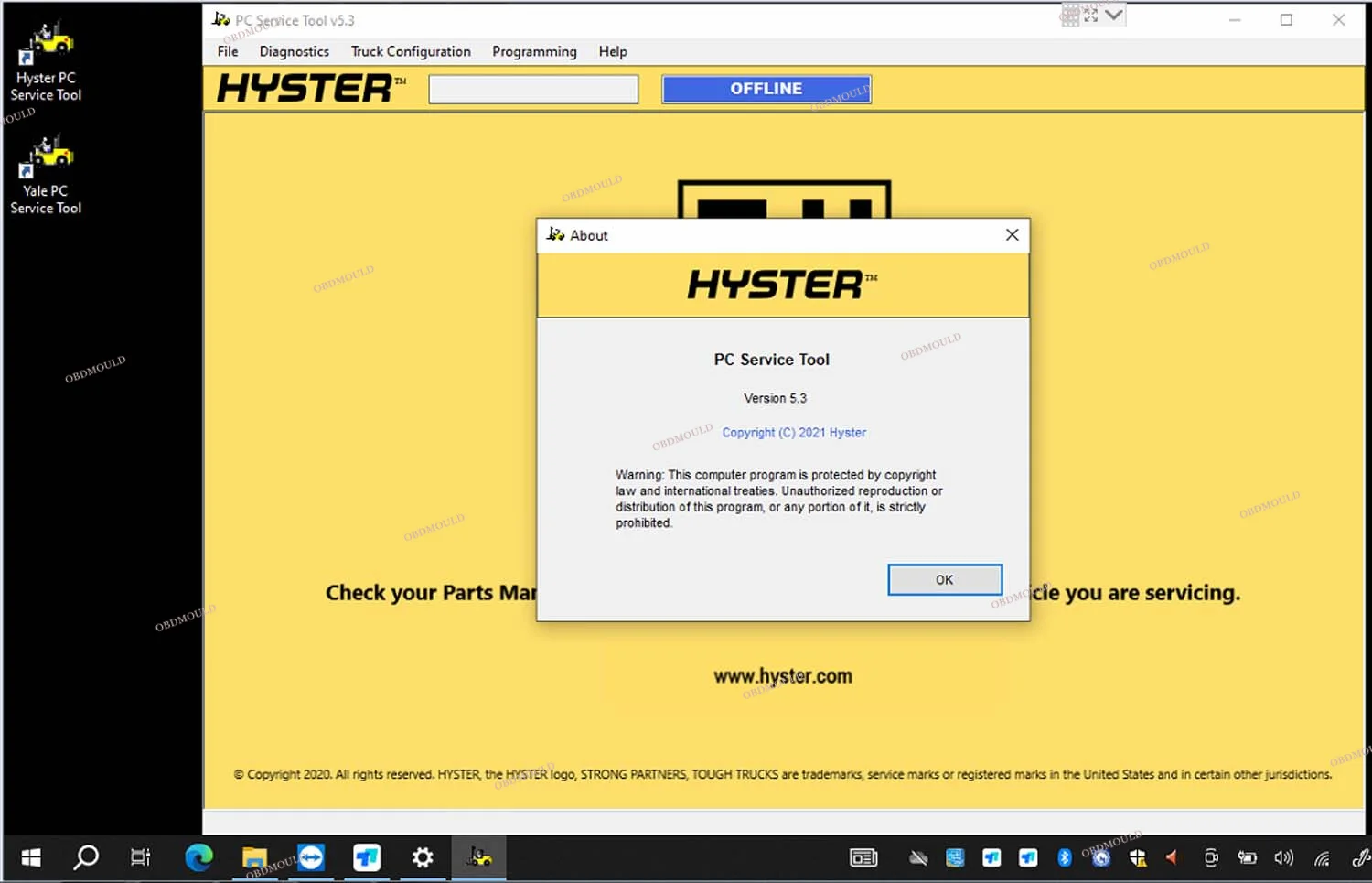Viewport: 1372px width, 883px height.
Task: Click the www.hyster.com text
Action: coord(783,676)
